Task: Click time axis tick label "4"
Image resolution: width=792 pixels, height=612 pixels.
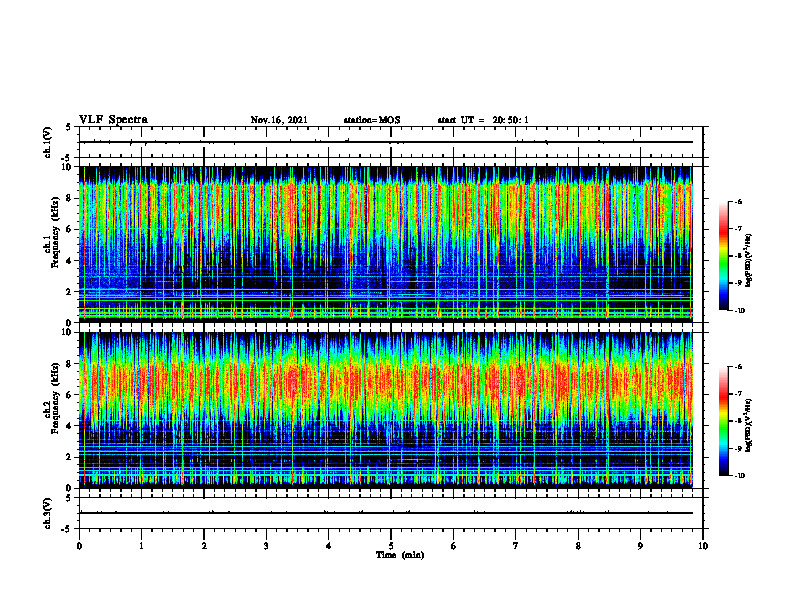Action: click(329, 546)
